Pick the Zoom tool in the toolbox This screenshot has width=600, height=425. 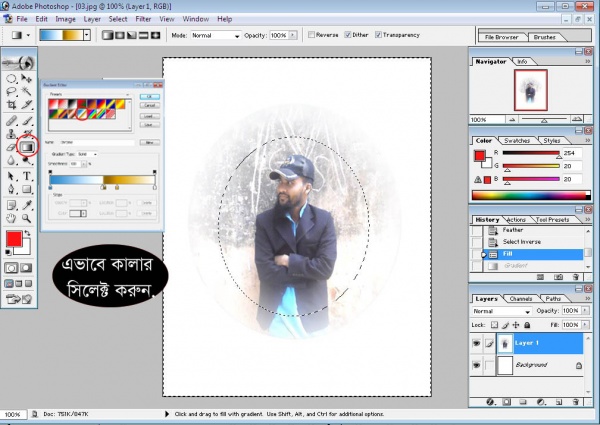tap(28, 218)
